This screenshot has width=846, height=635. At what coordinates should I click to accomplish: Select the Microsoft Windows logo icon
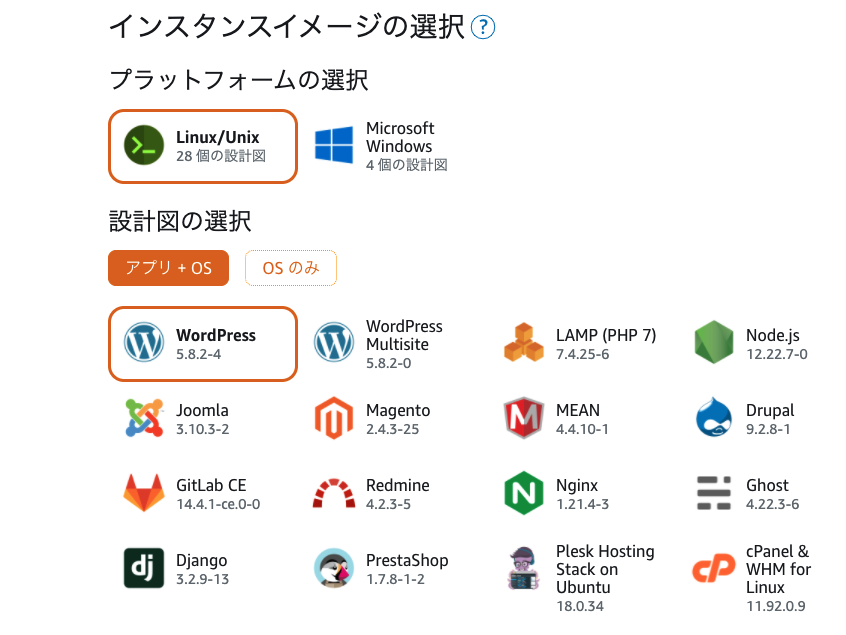pos(334,145)
